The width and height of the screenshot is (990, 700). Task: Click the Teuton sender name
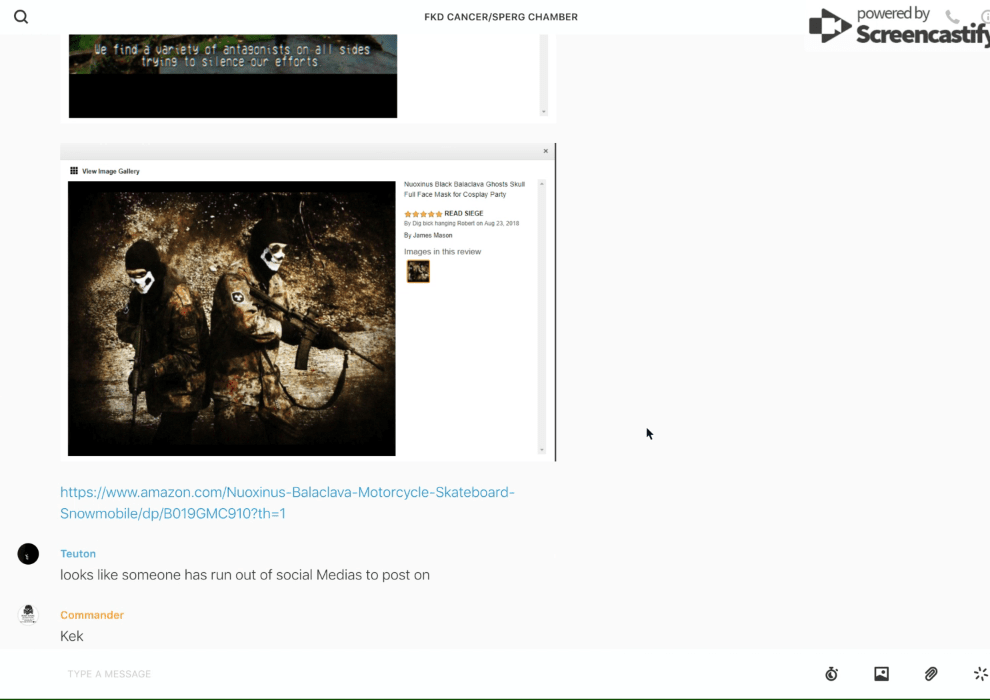click(x=78, y=554)
